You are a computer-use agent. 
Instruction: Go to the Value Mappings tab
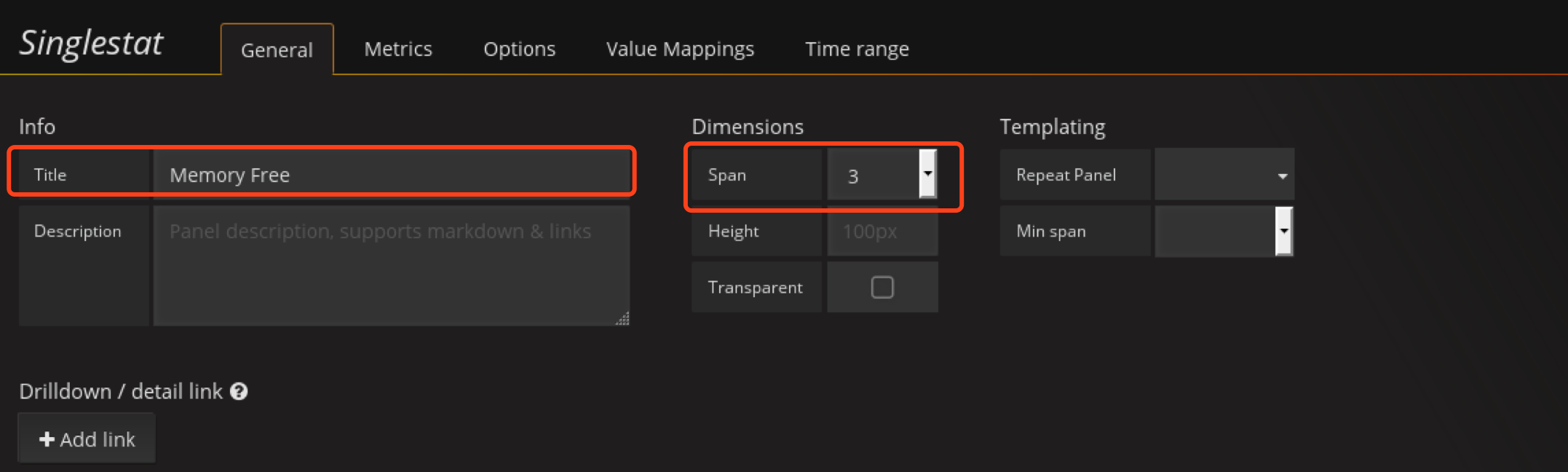pos(680,50)
